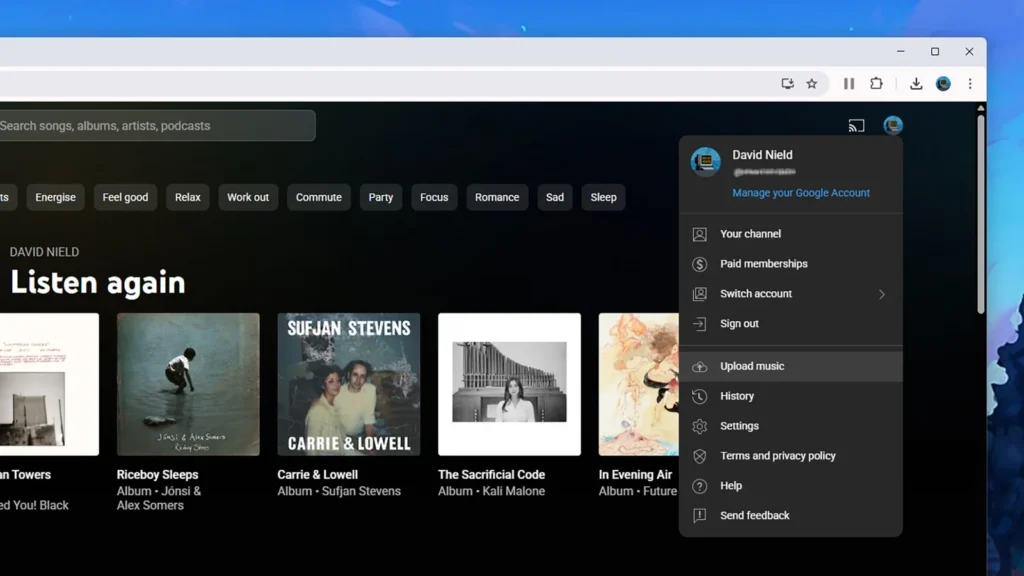Viewport: 1024px width, 576px height.
Task: Maximize the Chrome window
Action: click(x=935, y=52)
